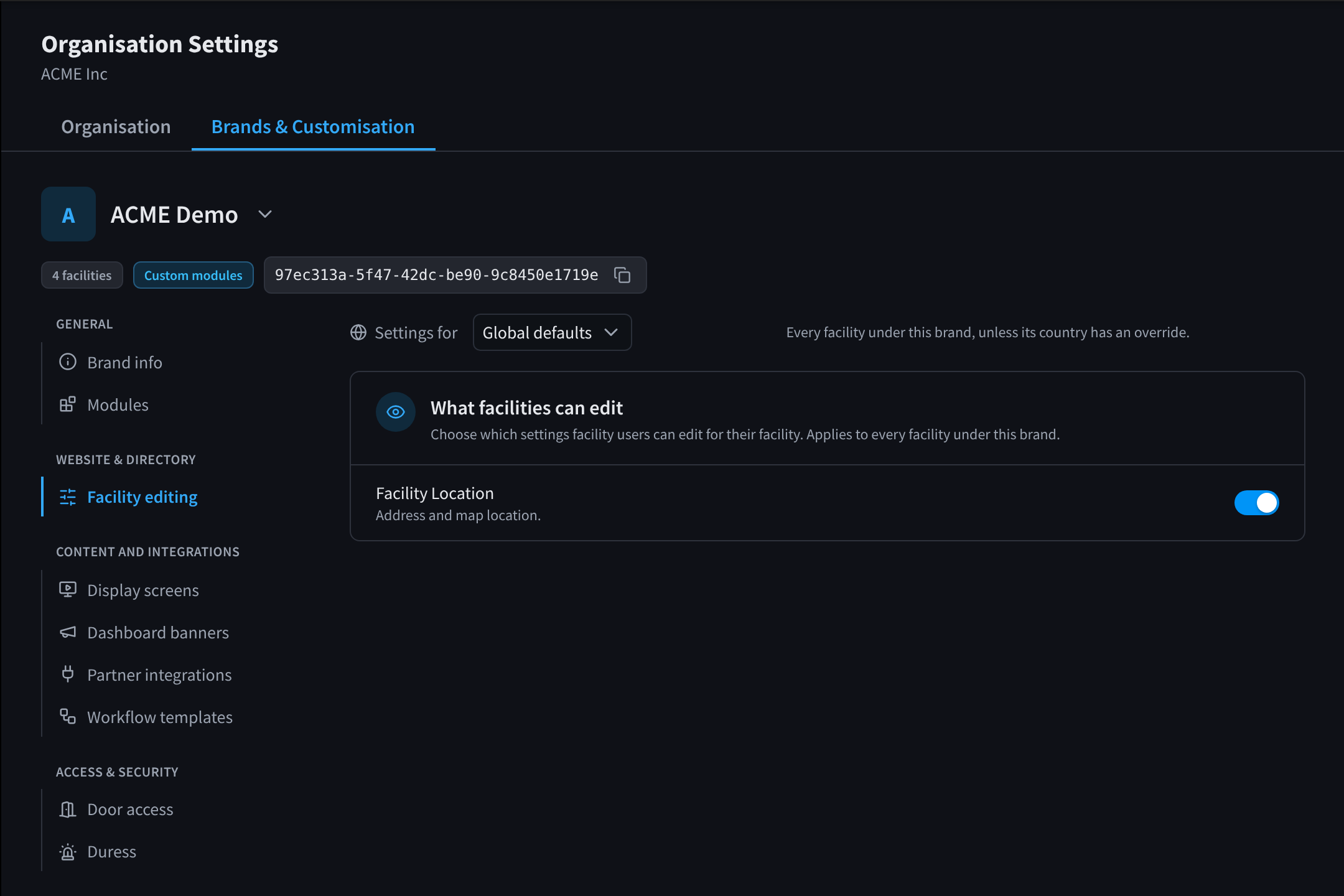Select the Brands & Customisation tab
1344x896 pixels.
(x=313, y=127)
